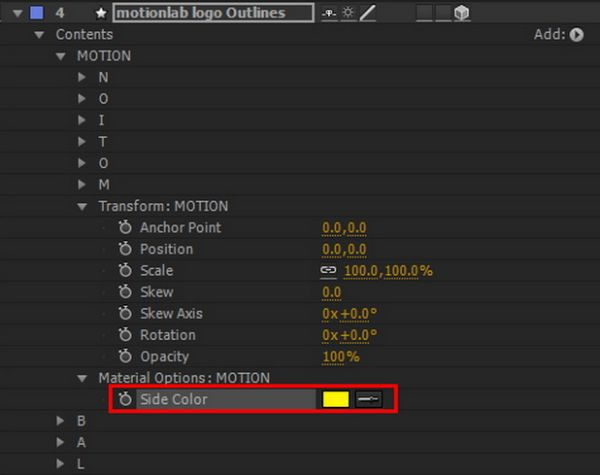600x475 pixels.
Task: Enable the 3D Layer cube switch
Action: click(x=462, y=13)
